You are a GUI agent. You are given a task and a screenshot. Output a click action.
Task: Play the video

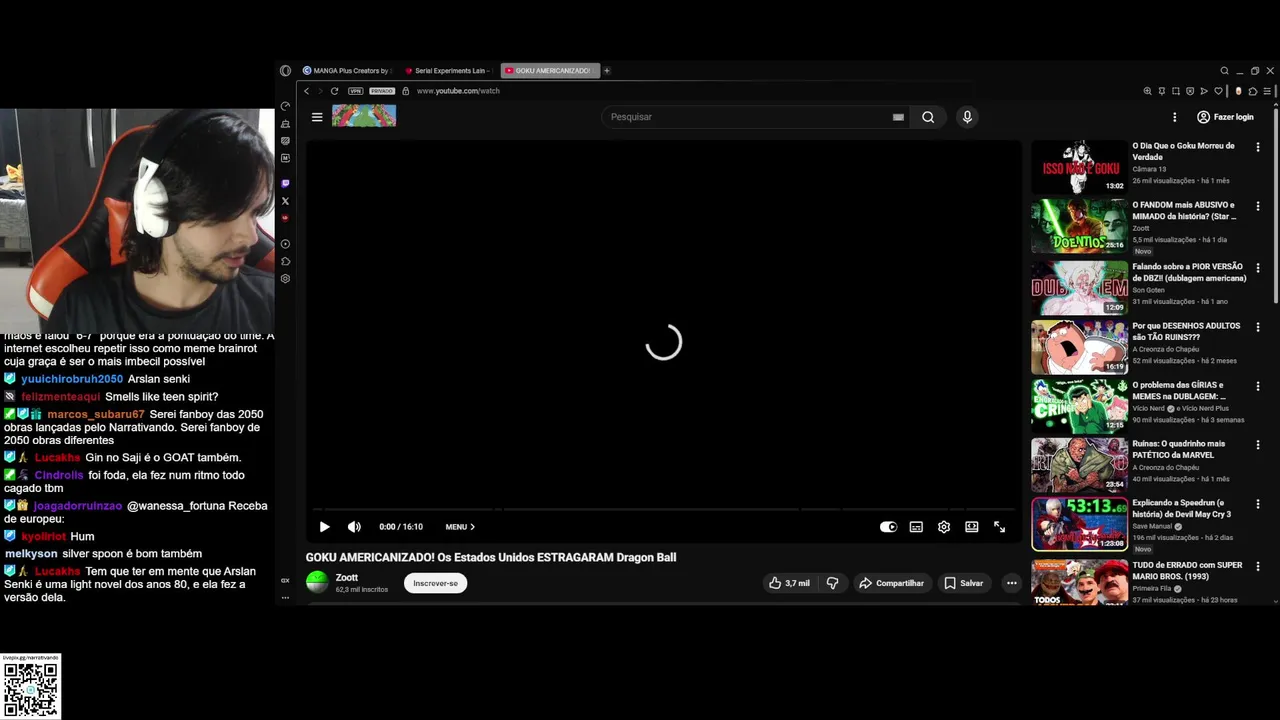point(324,527)
